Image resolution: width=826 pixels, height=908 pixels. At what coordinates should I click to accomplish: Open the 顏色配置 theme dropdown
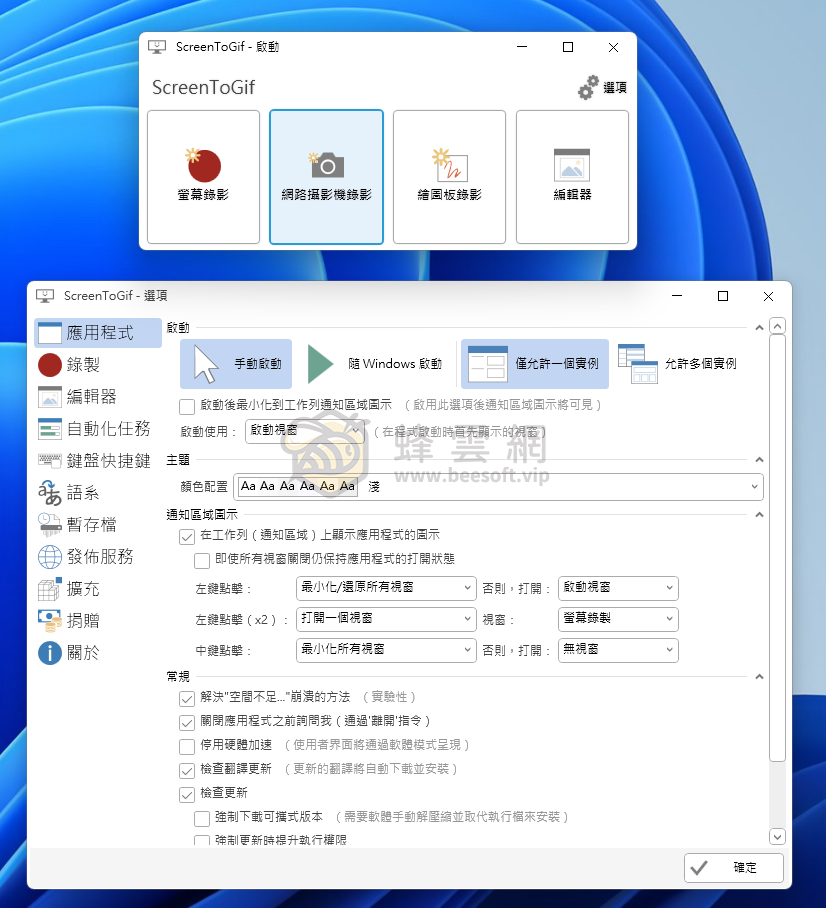(x=498, y=487)
